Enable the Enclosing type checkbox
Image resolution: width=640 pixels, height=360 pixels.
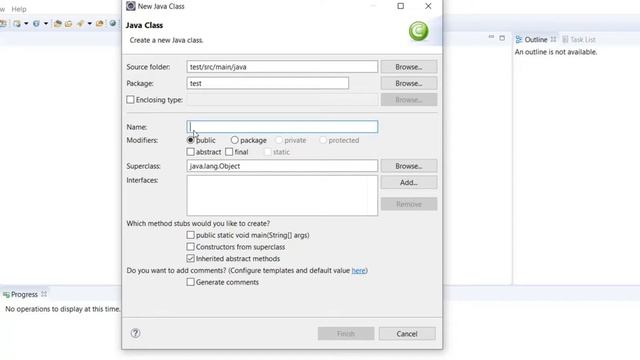click(x=130, y=100)
